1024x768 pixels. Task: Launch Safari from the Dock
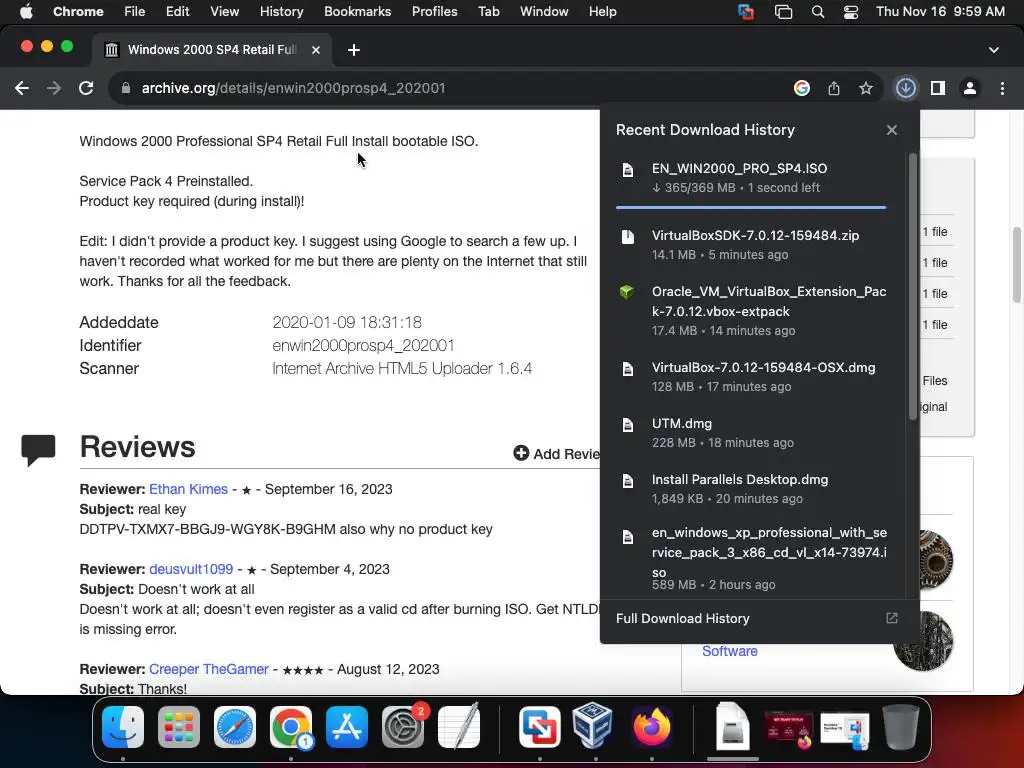tap(235, 727)
